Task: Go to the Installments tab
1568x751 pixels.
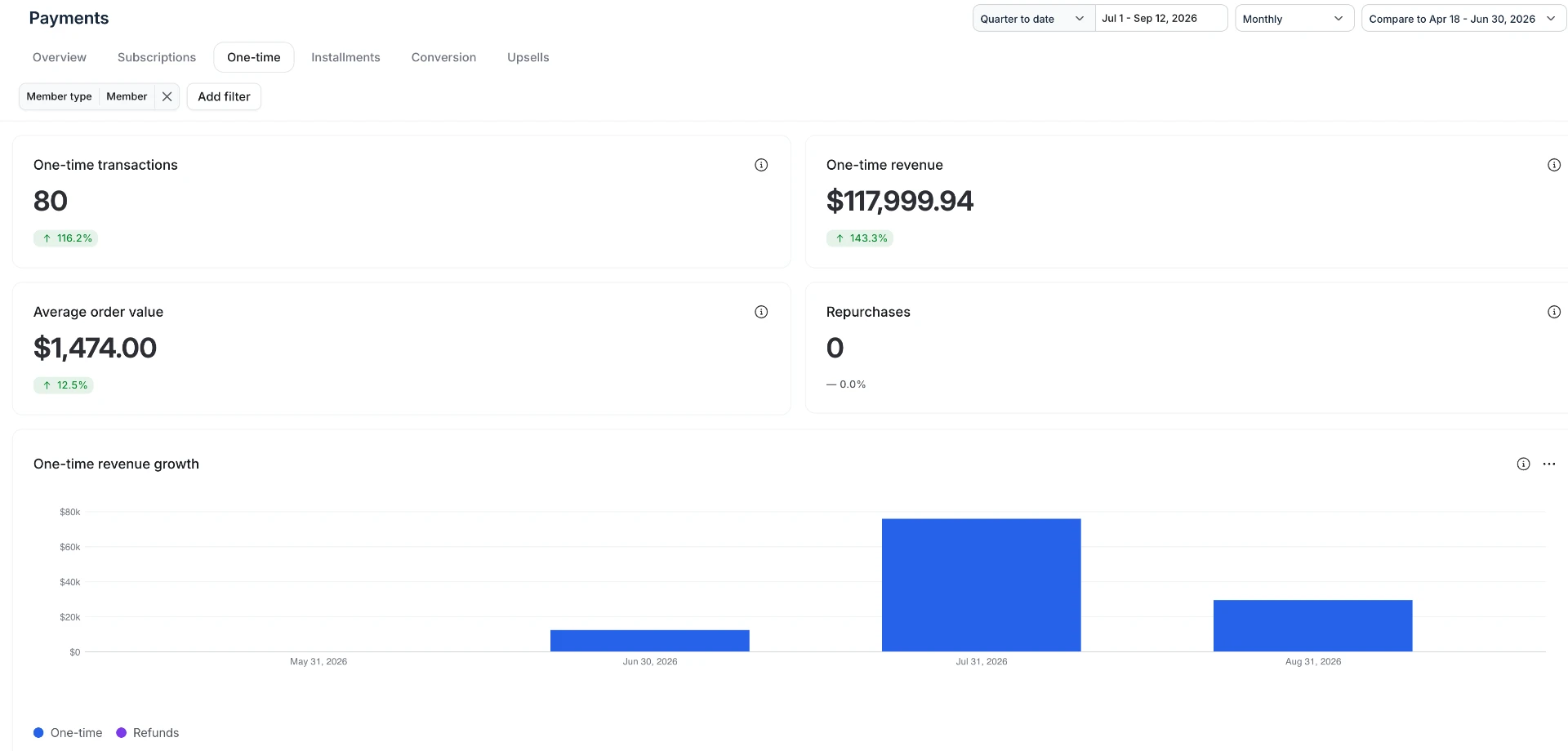Action: tap(345, 57)
